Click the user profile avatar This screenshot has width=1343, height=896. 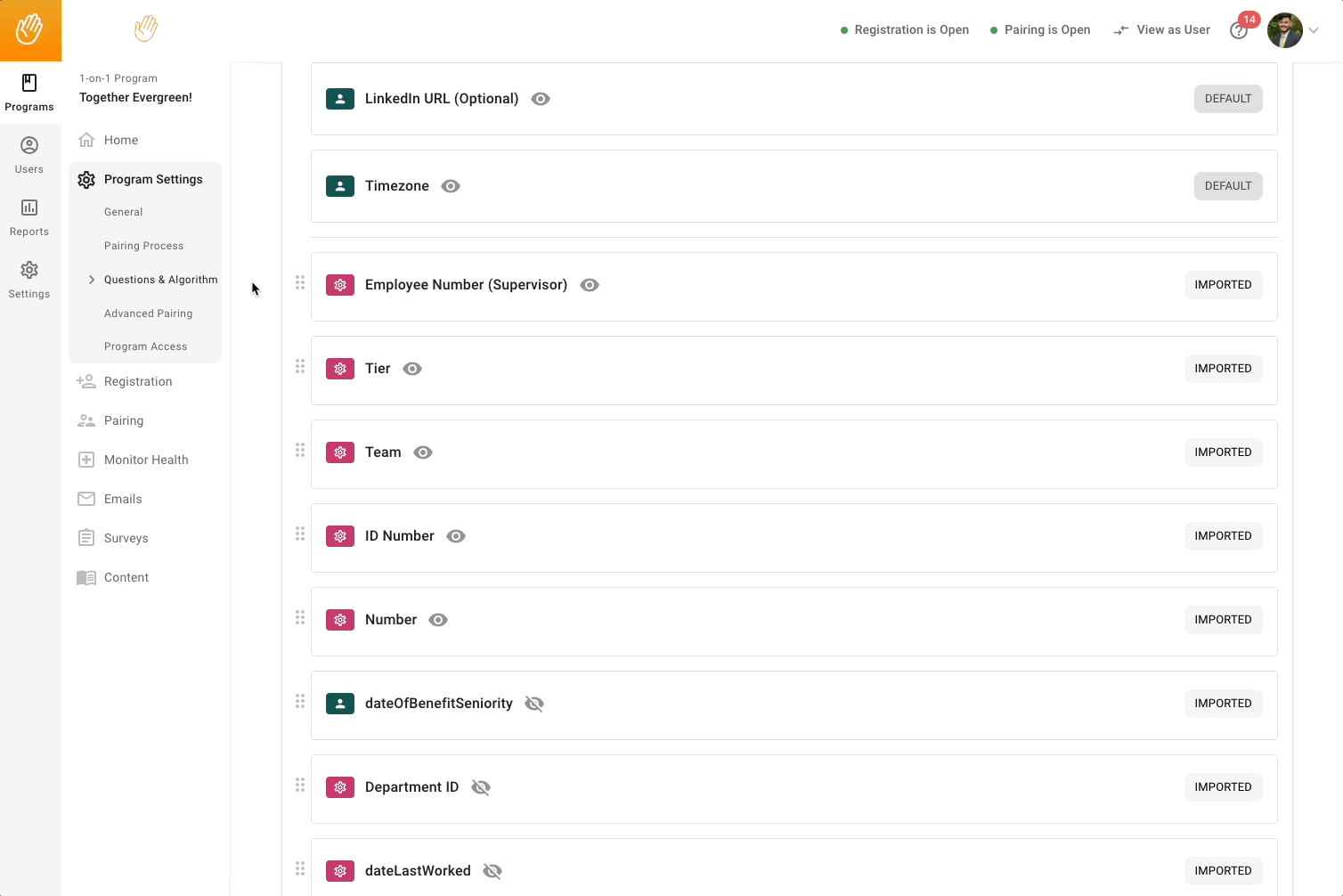click(x=1285, y=30)
